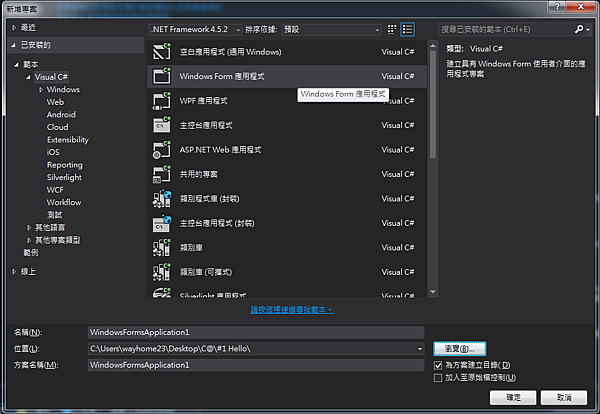Click the 共用的專案 shared project icon
Viewport: 600px width, 414px height.
click(x=162, y=174)
